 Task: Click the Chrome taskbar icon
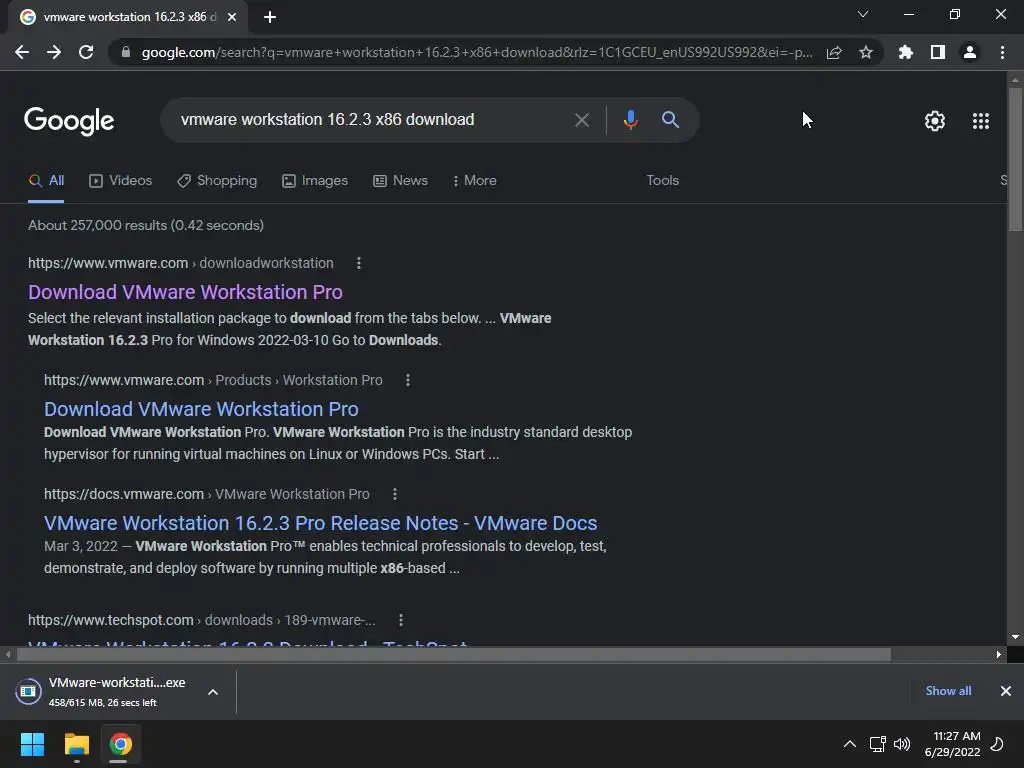(121, 744)
